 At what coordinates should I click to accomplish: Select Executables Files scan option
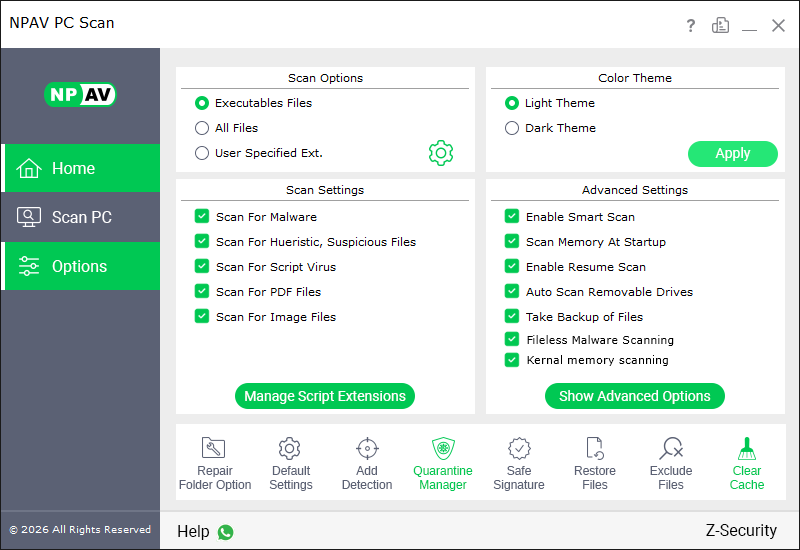(x=202, y=103)
